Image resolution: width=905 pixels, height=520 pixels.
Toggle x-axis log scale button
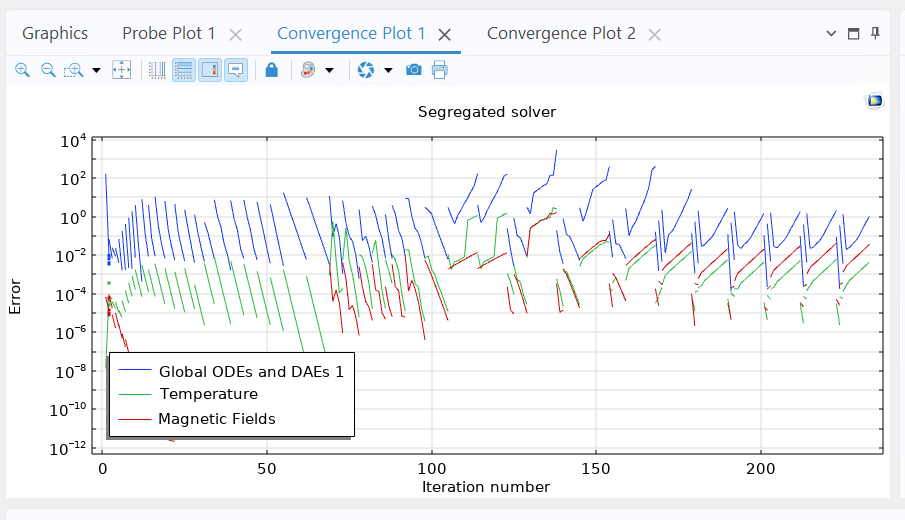point(158,70)
